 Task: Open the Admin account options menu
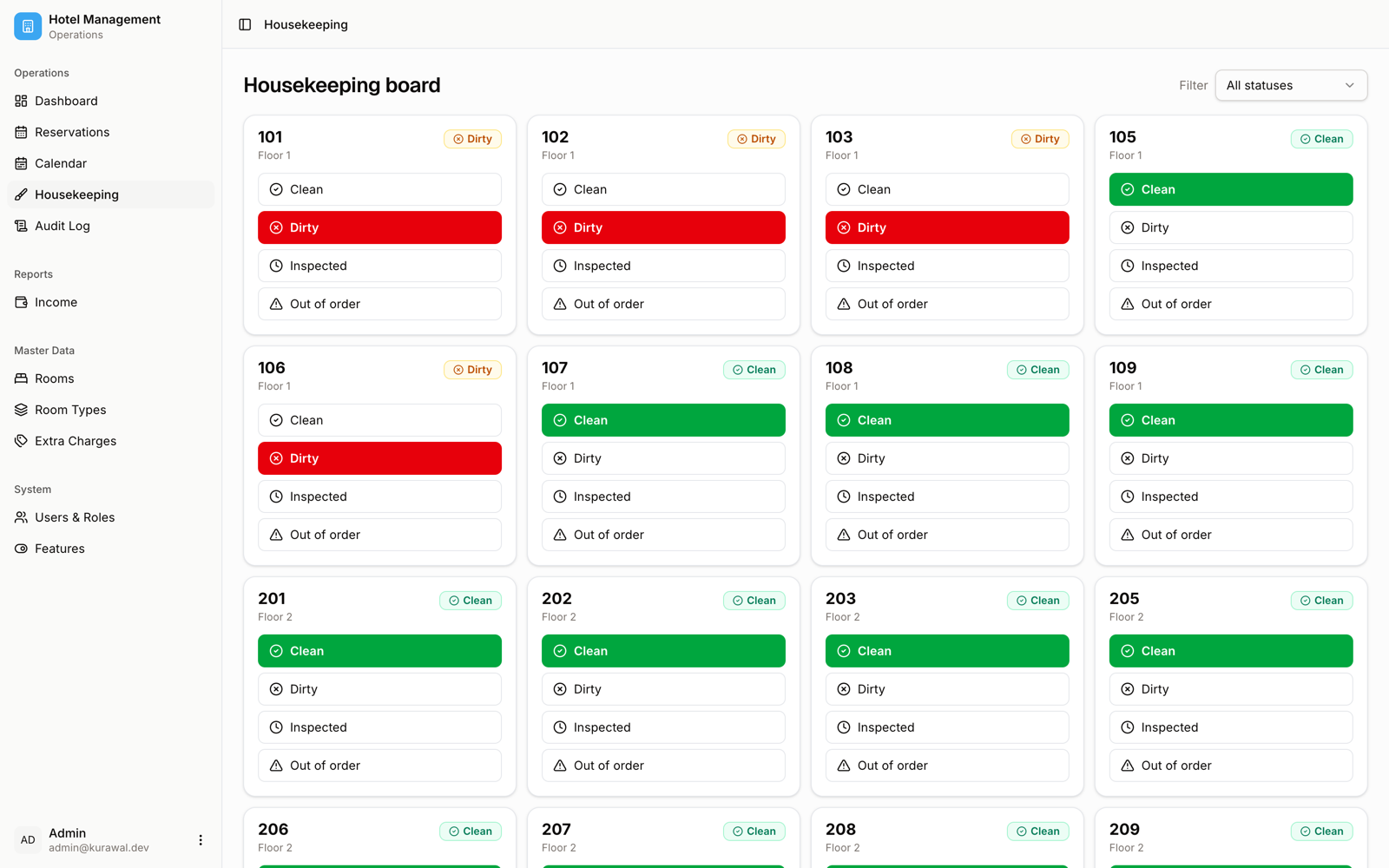[x=201, y=840]
